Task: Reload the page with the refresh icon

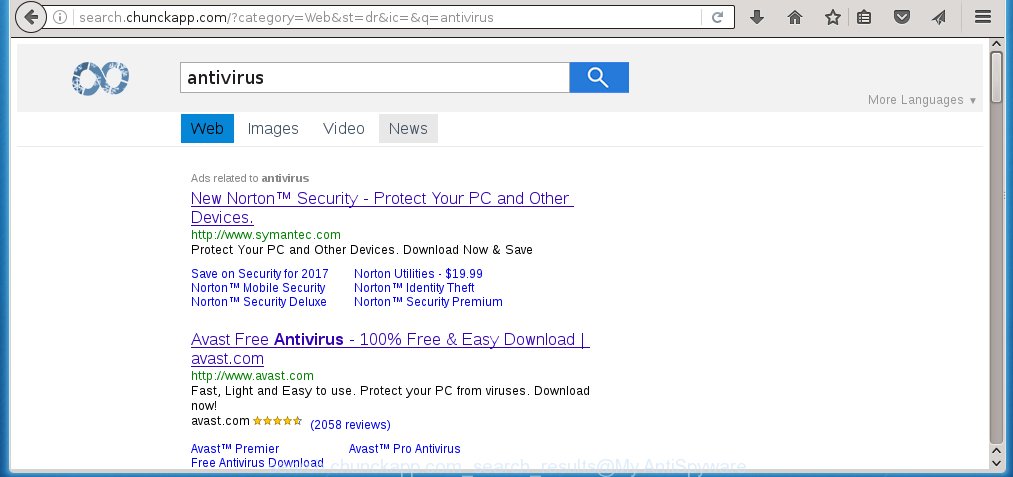Action: (717, 17)
